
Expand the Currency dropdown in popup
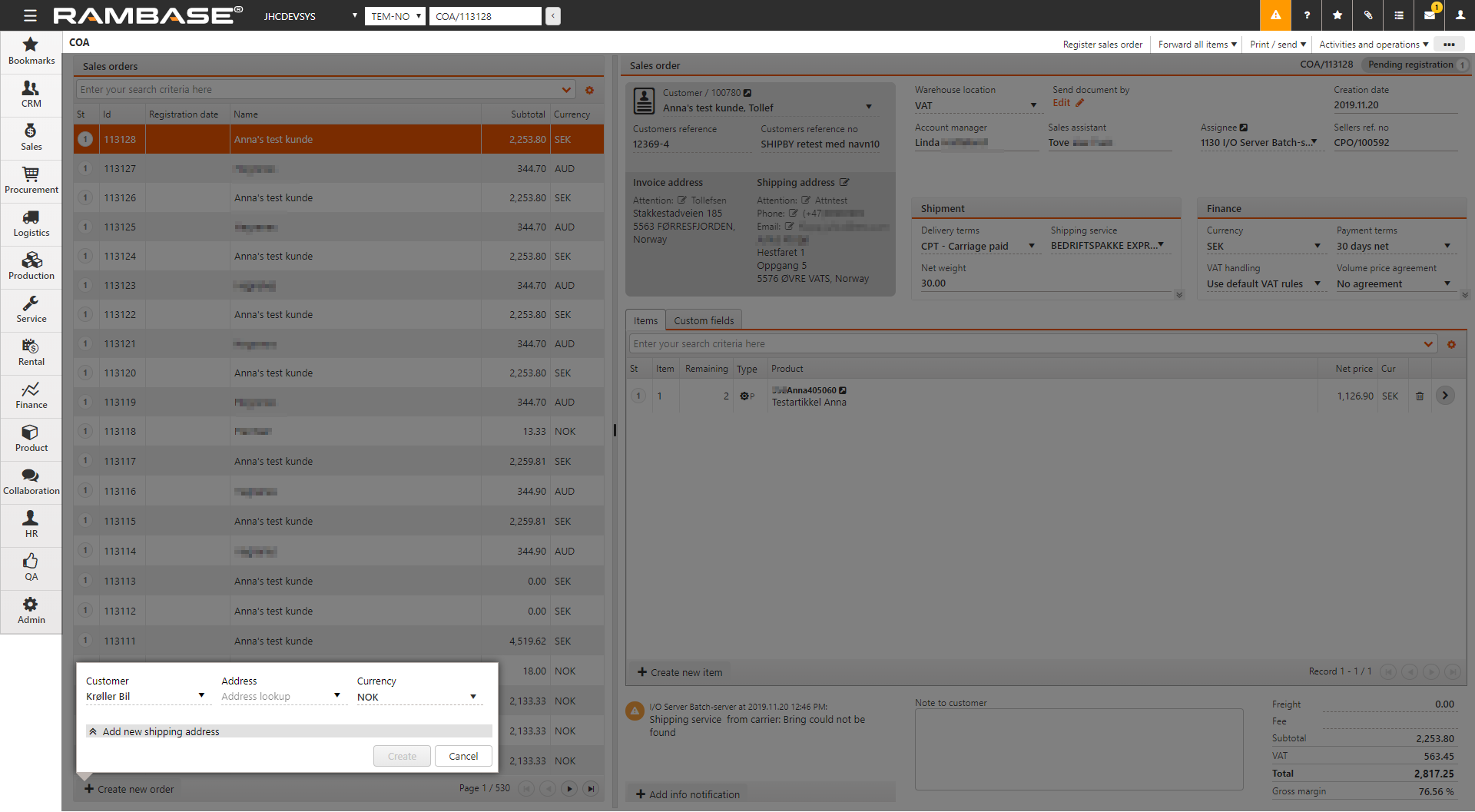coord(473,698)
